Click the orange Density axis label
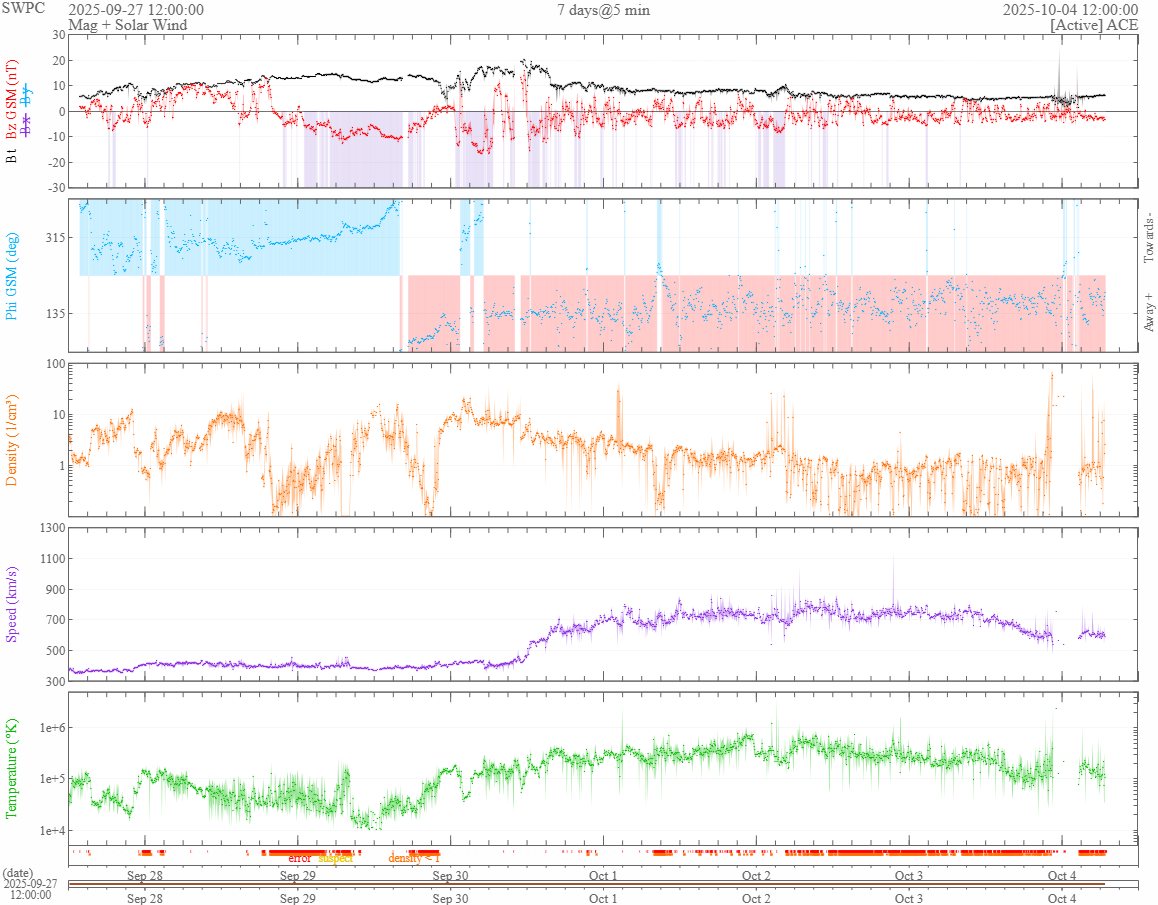 click(x=12, y=440)
